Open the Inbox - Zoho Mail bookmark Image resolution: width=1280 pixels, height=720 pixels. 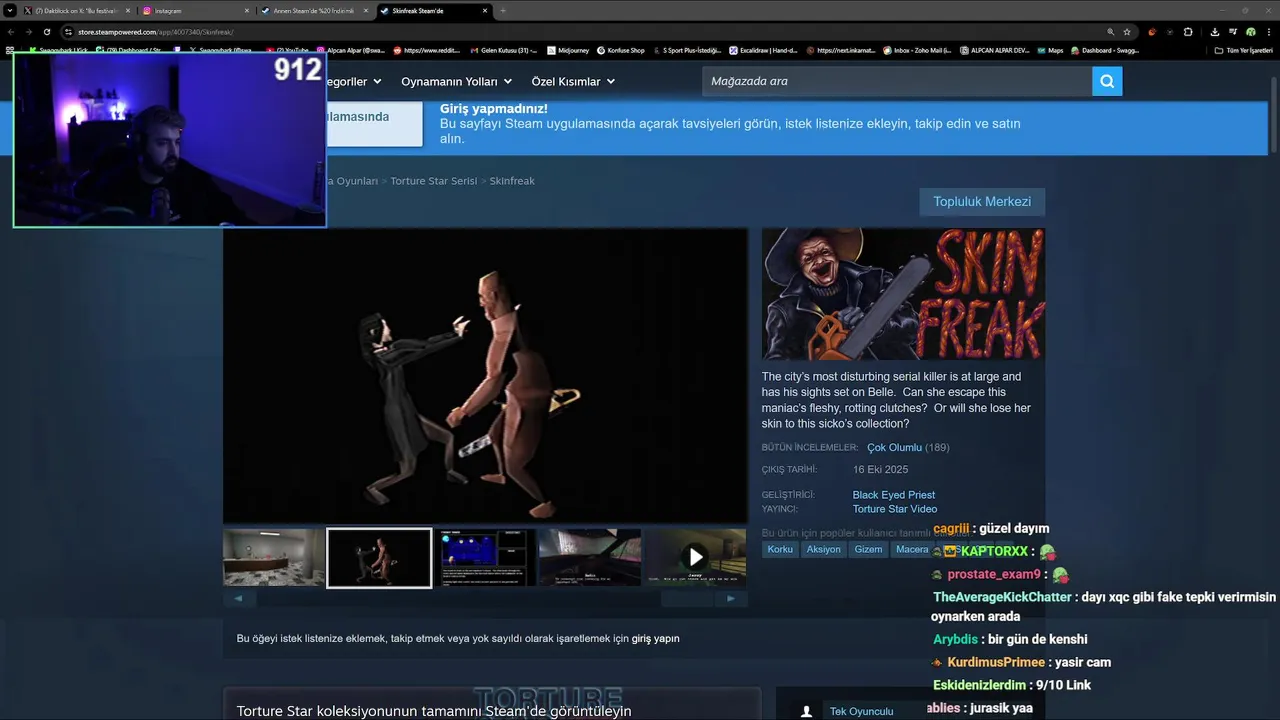(x=919, y=50)
